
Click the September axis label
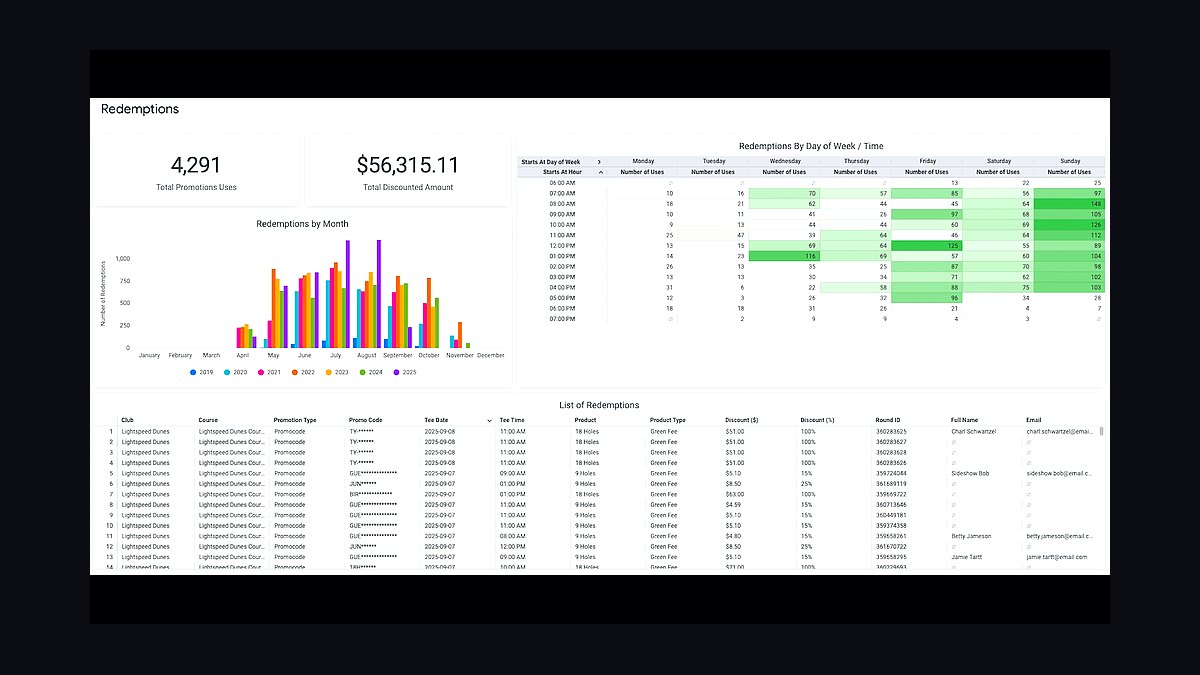pyautogui.click(x=397, y=355)
